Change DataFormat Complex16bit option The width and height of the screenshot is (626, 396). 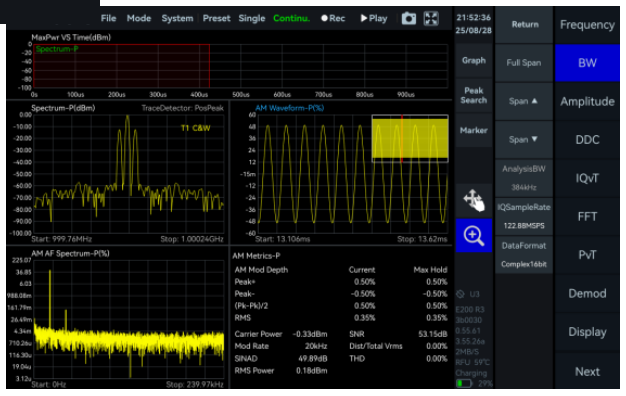[524, 255]
